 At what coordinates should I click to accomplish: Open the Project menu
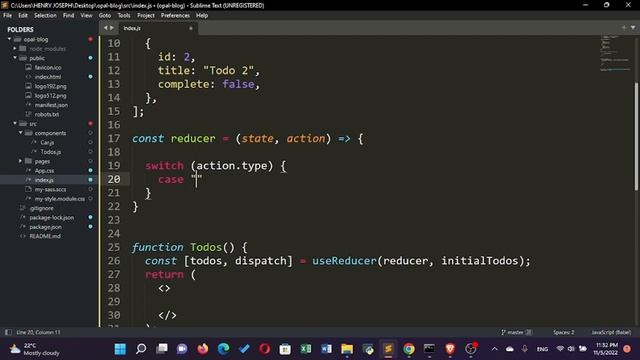146,16
